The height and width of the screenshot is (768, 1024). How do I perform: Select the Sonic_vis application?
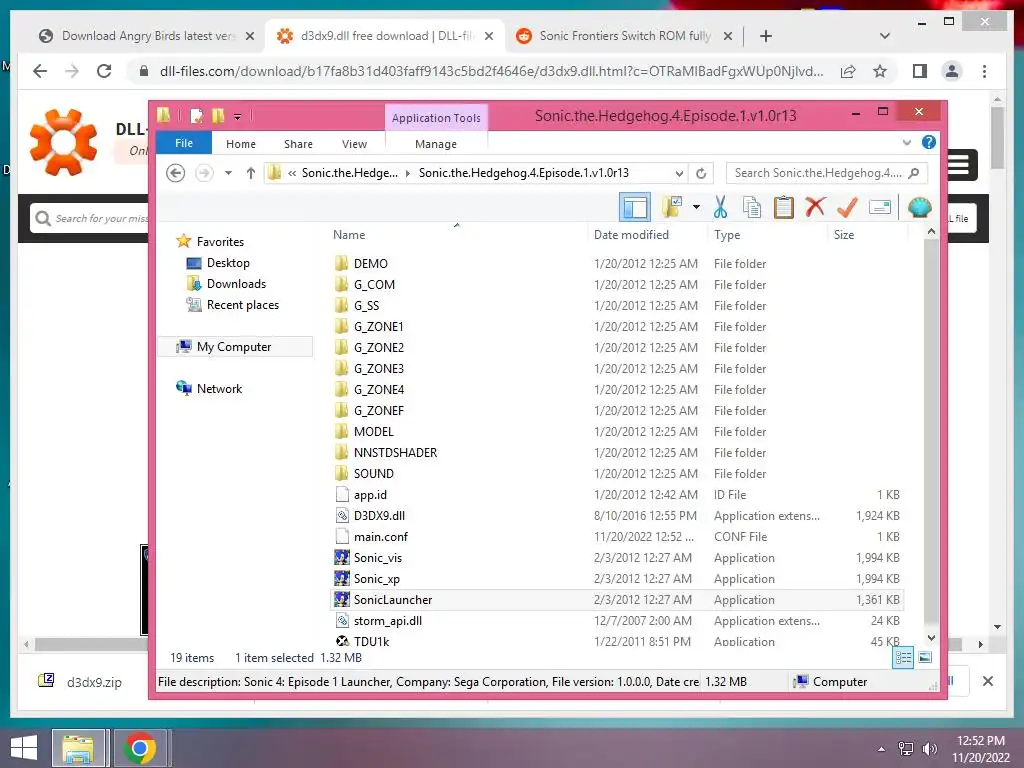click(377, 558)
